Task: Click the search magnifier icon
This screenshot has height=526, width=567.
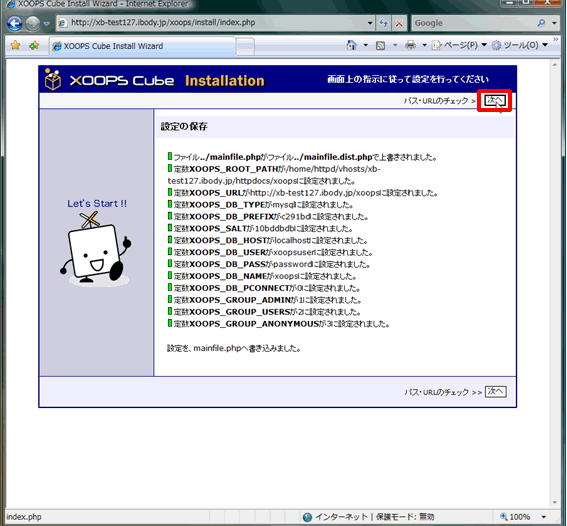Action: tap(541, 23)
